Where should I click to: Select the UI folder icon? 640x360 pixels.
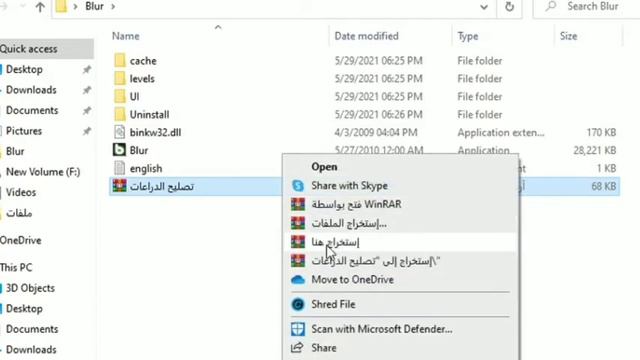[x=120, y=96]
